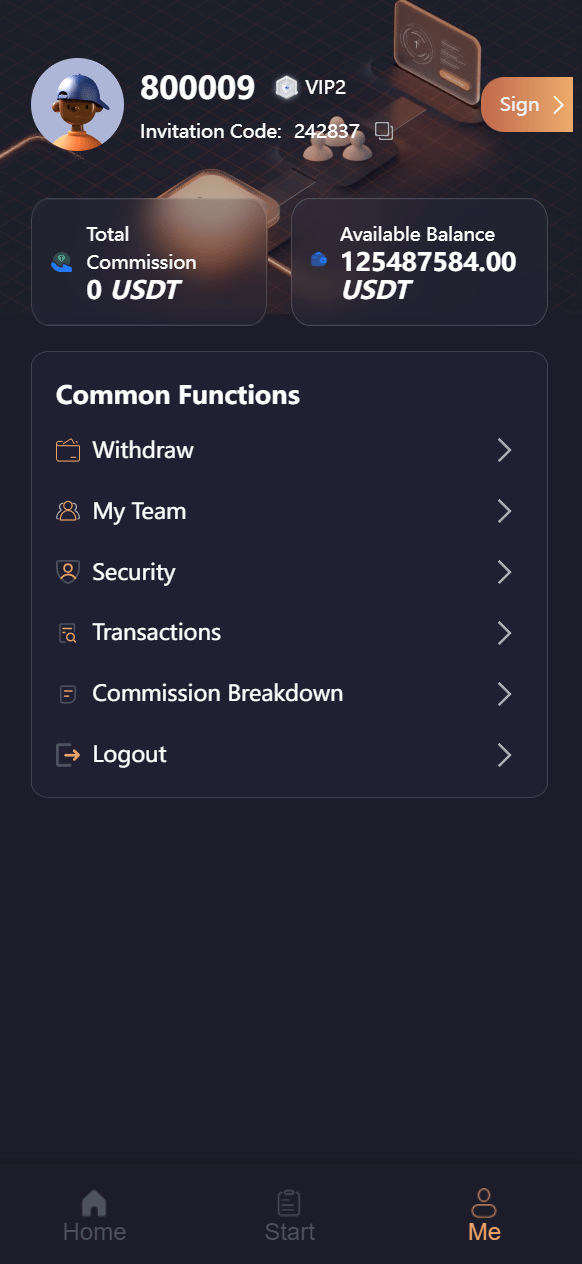Click the Available Balance wallet icon

[x=319, y=260]
